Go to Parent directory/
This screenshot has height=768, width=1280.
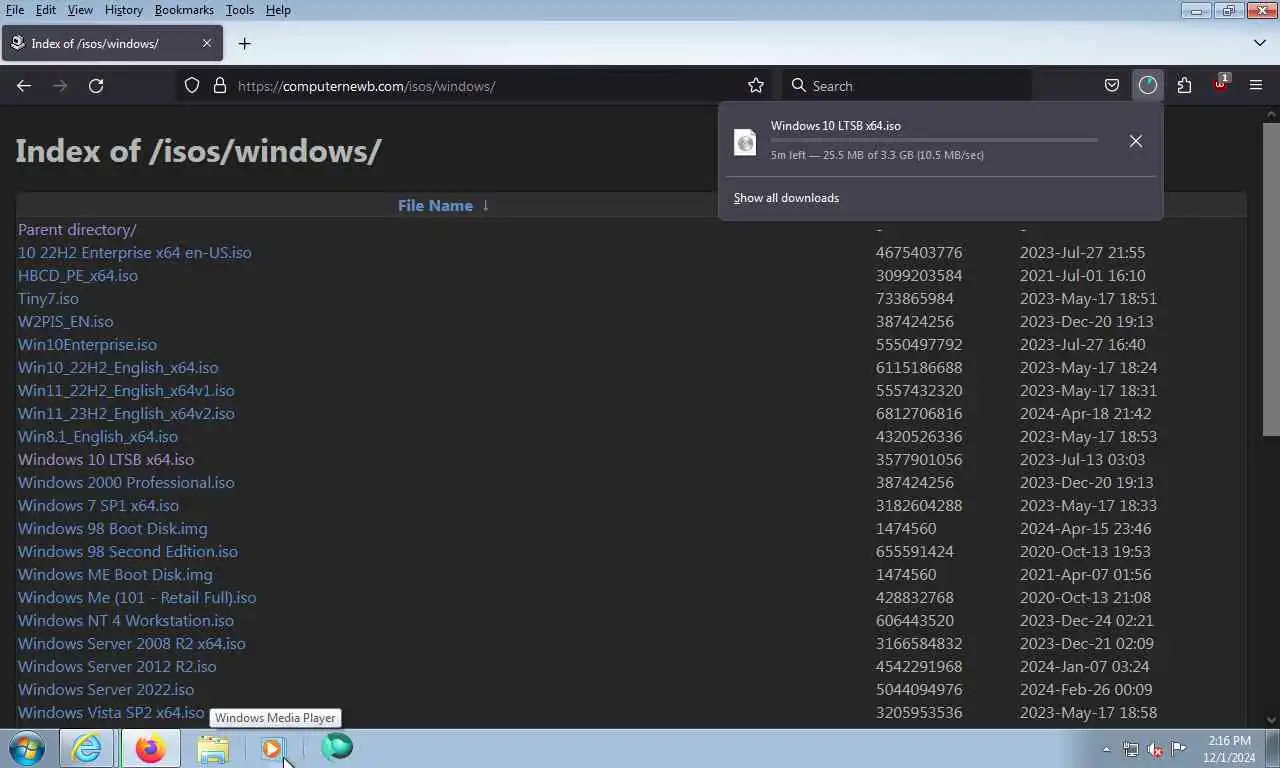pos(77,229)
